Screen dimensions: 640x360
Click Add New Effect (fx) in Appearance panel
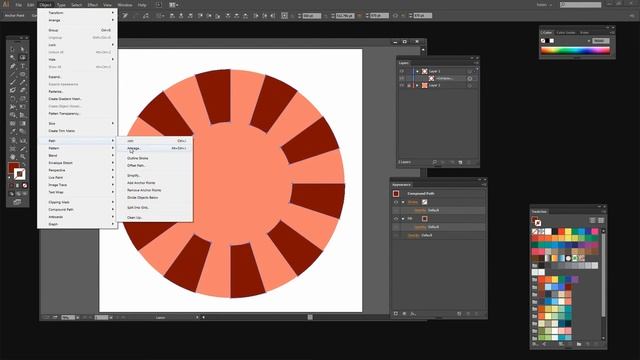tap(413, 313)
